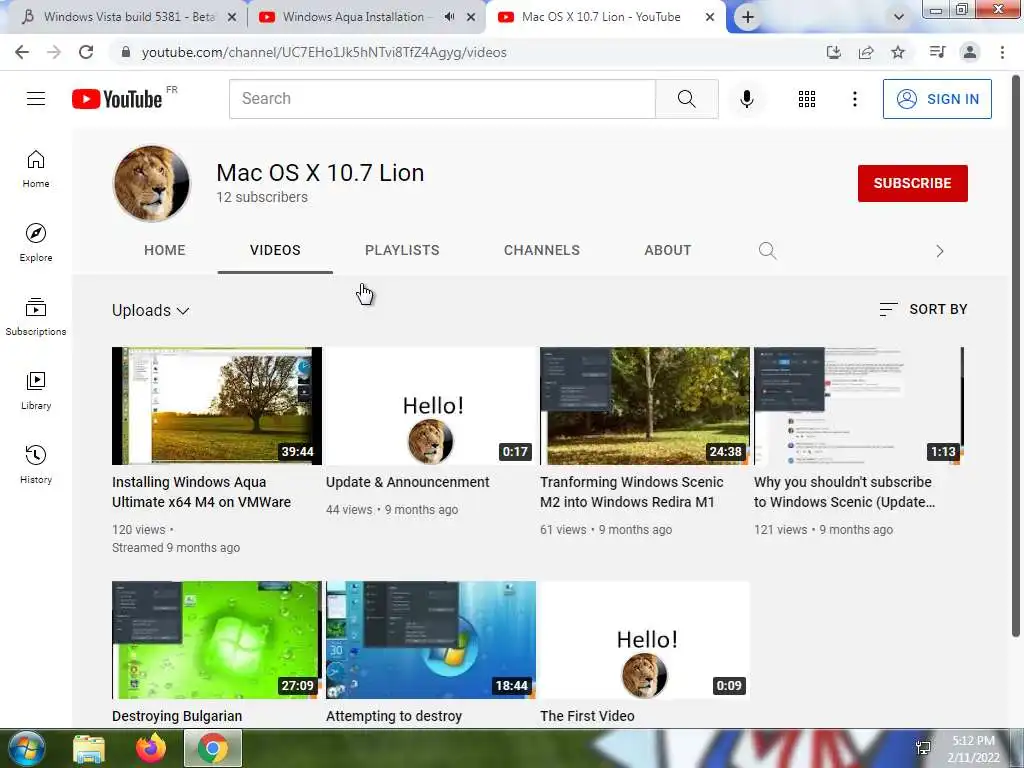
Task: Play the 24:38 video thumbnail
Action: [645, 406]
